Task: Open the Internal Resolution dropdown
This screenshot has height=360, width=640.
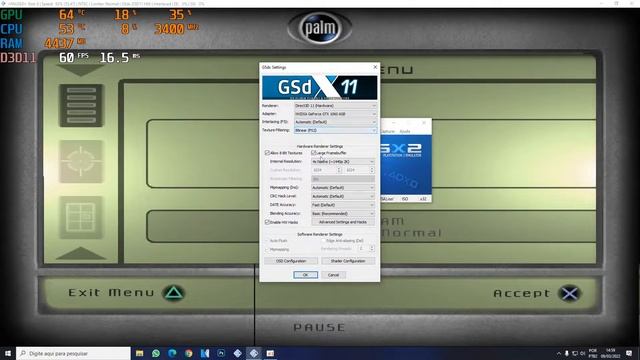Action: point(342,162)
